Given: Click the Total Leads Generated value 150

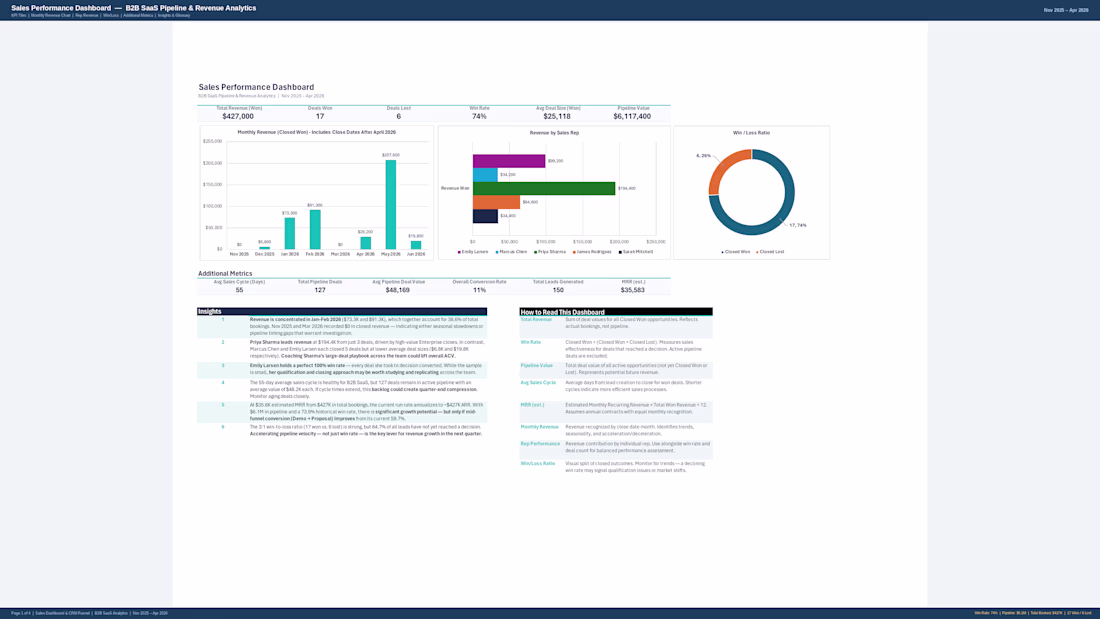Looking at the screenshot, I should [x=558, y=290].
